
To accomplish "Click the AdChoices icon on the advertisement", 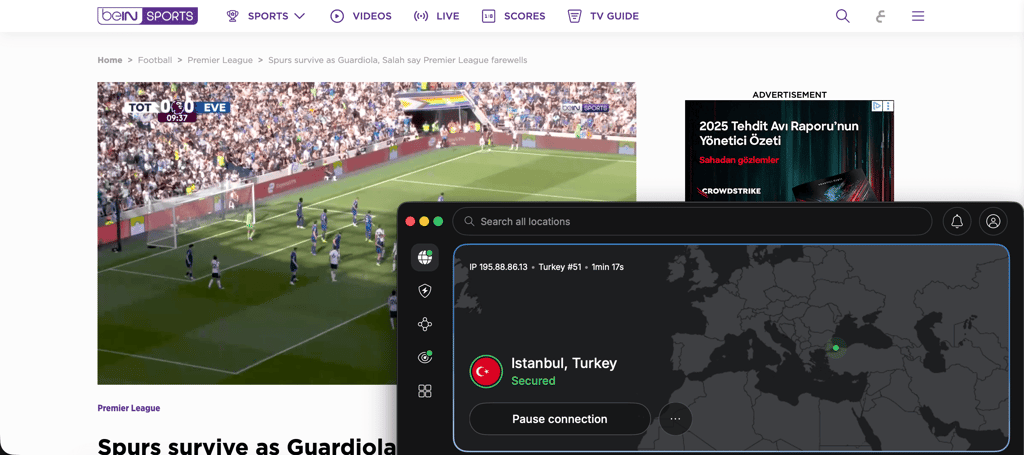I will (x=878, y=106).
